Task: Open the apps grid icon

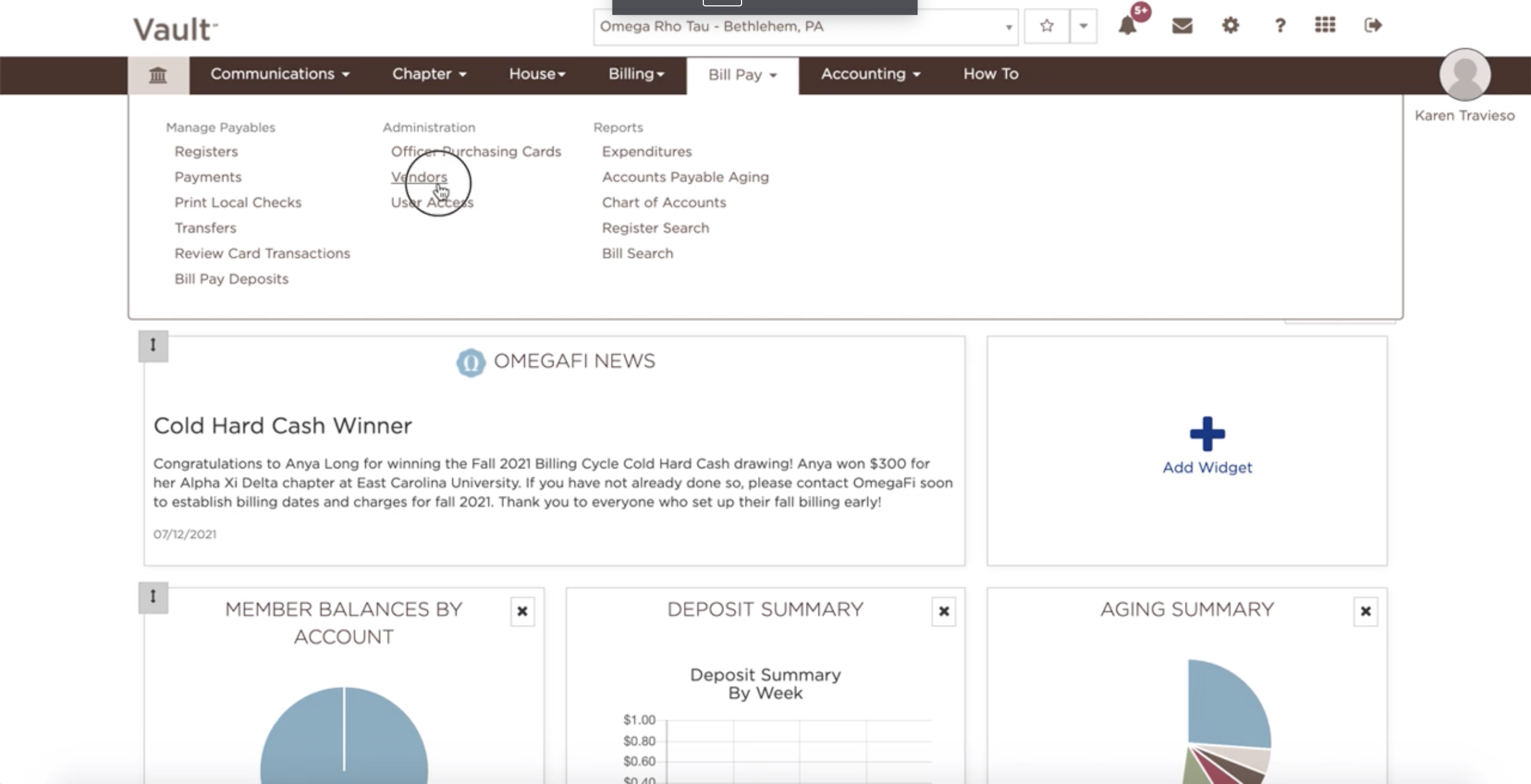Action: pos(1325,26)
